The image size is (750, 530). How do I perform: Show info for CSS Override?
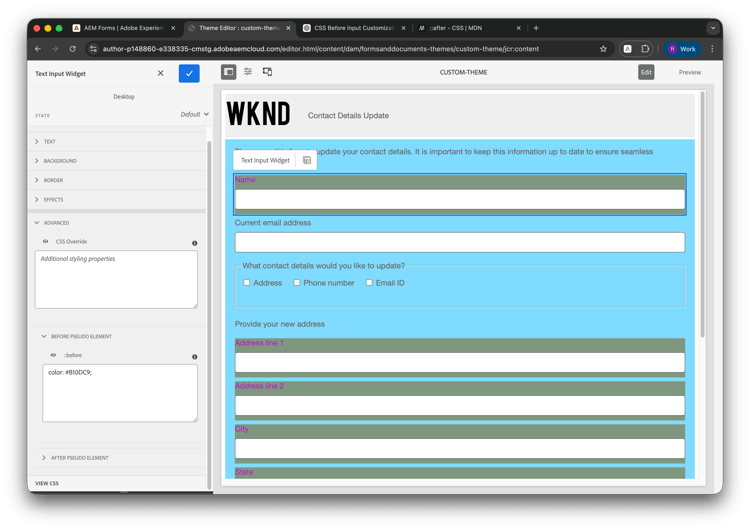(x=195, y=243)
